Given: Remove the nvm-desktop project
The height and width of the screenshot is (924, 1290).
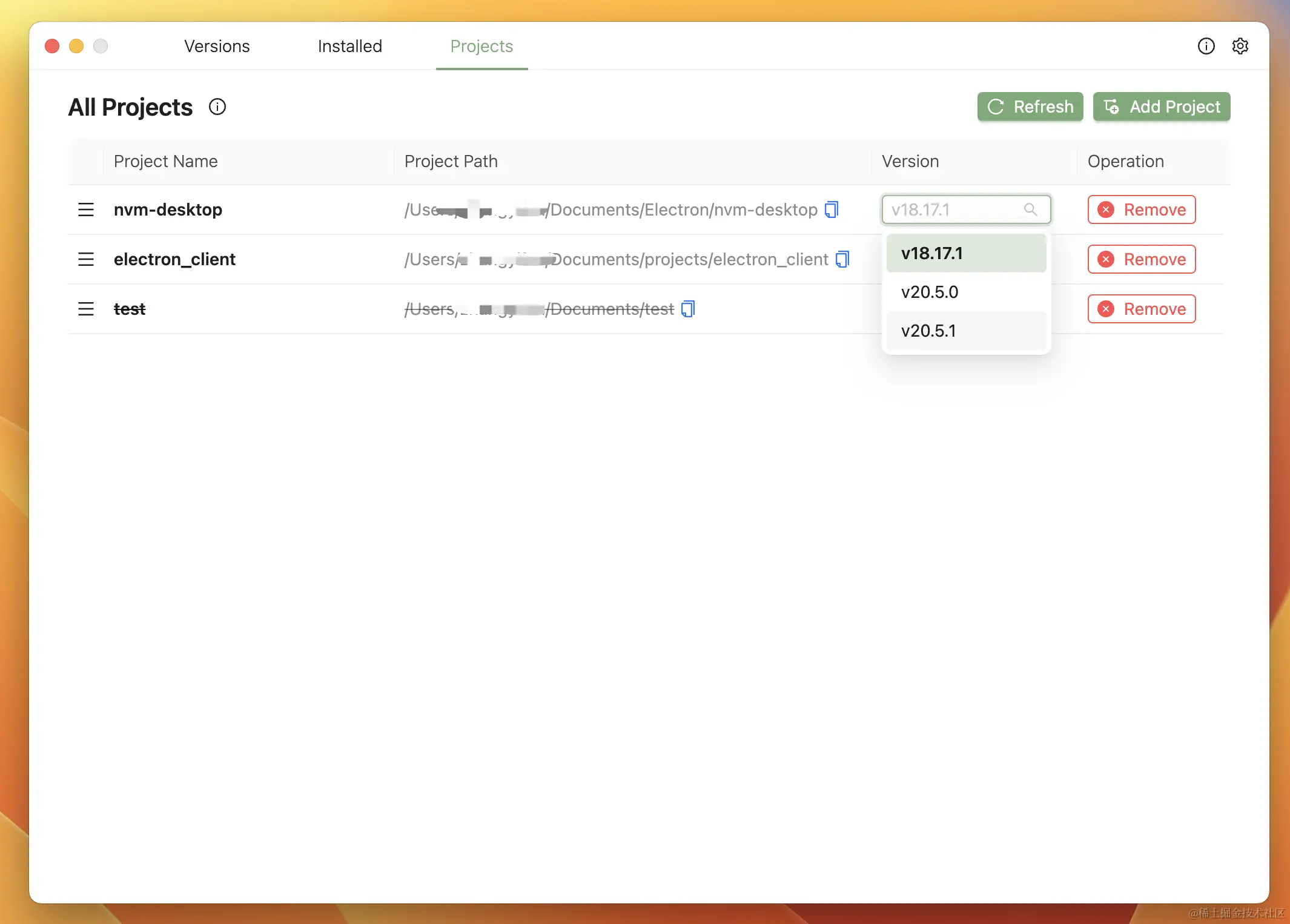Looking at the screenshot, I should click(1141, 210).
